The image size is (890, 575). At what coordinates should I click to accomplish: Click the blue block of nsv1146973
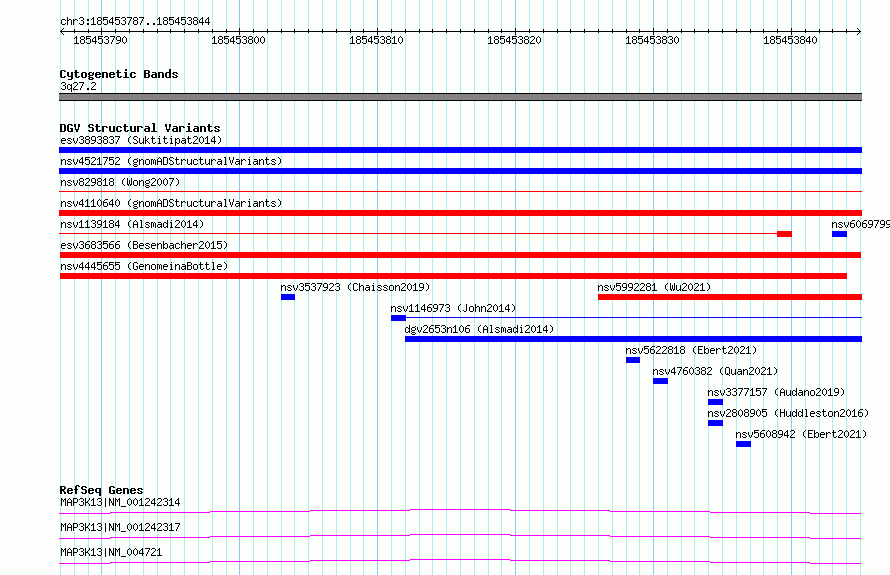(398, 318)
